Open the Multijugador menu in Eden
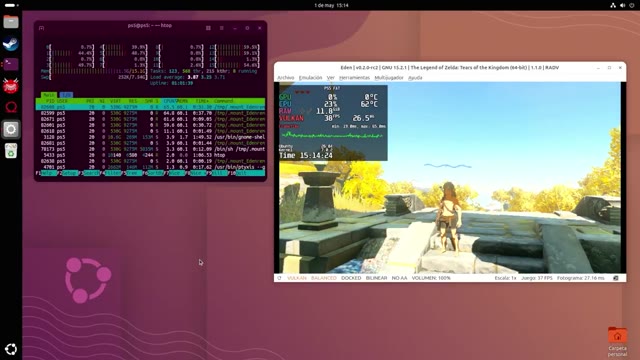This screenshot has width=640, height=360. pyautogui.click(x=389, y=78)
